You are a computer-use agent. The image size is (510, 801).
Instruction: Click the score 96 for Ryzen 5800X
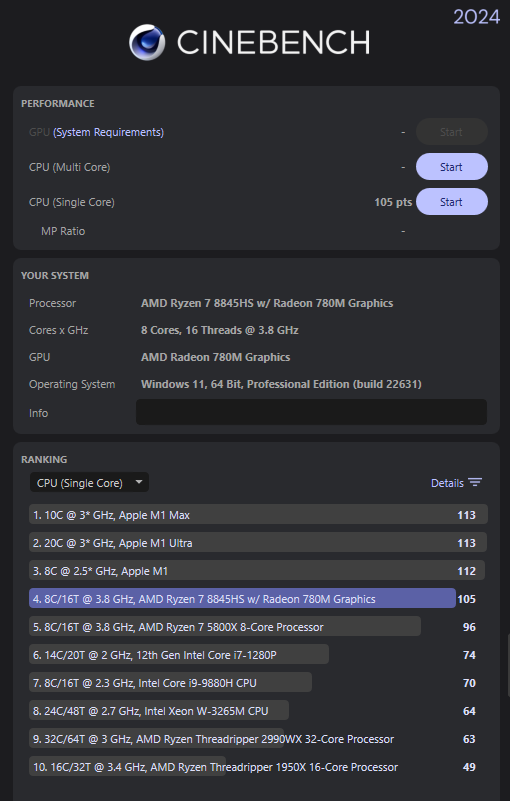(469, 627)
